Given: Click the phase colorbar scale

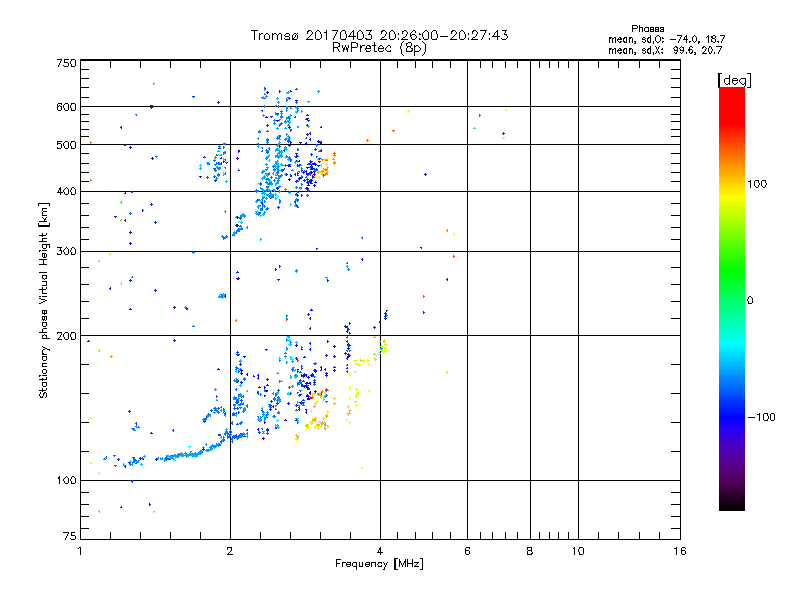Looking at the screenshot, I should point(732,298).
